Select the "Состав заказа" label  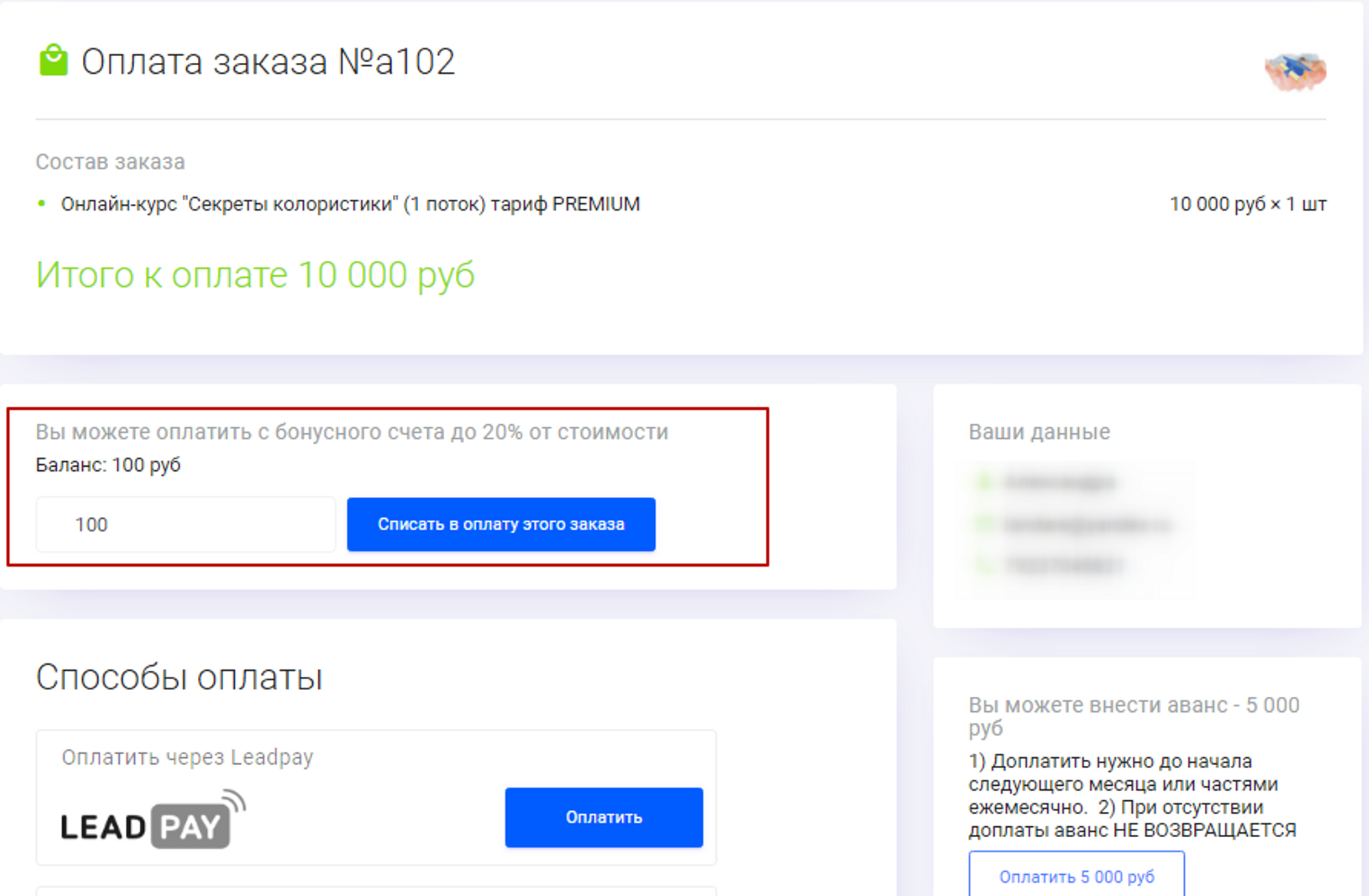coord(110,162)
